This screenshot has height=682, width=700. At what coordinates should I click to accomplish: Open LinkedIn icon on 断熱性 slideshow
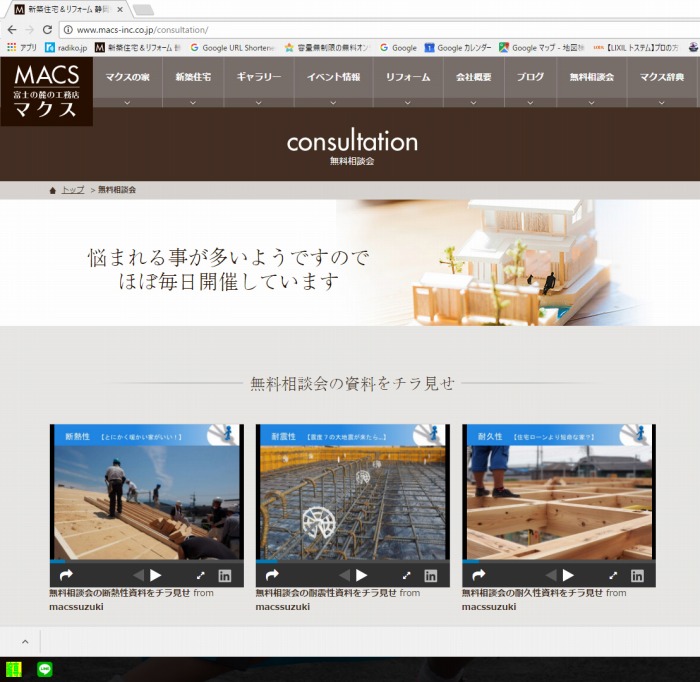(225, 576)
